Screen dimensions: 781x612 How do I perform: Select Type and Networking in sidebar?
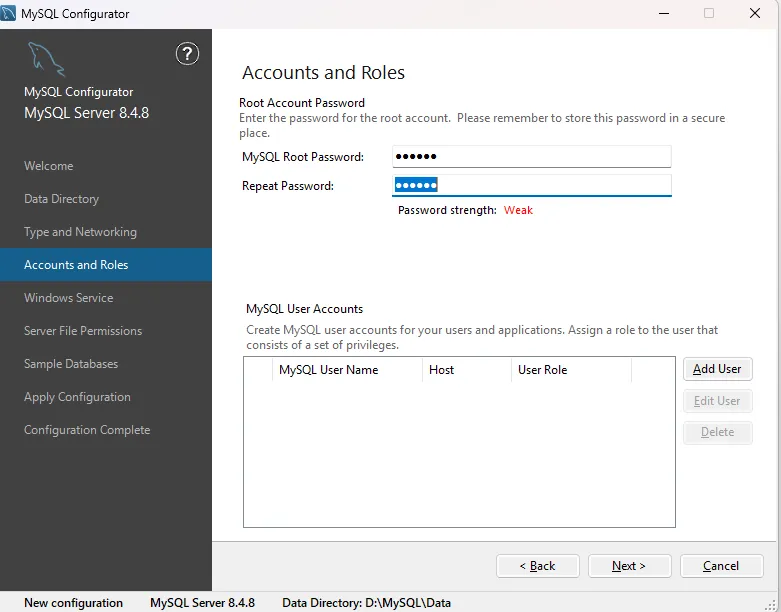click(x=80, y=232)
